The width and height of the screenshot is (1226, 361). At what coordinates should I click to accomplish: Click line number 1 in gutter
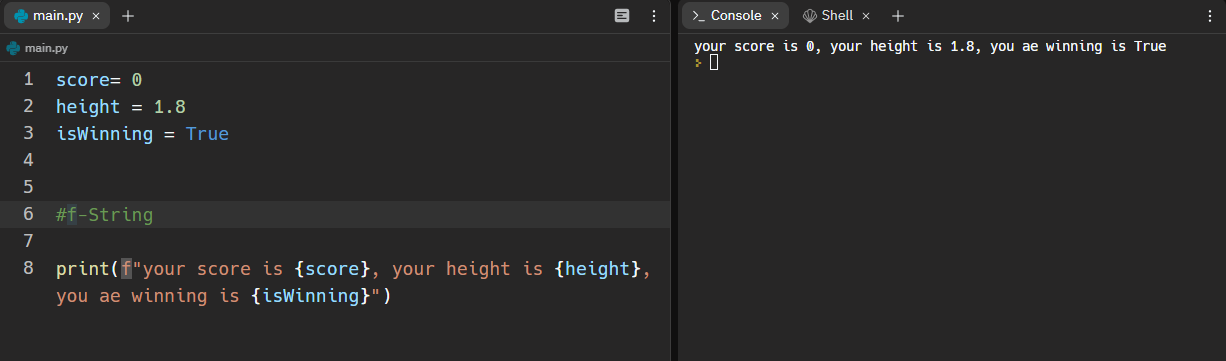(x=28, y=79)
